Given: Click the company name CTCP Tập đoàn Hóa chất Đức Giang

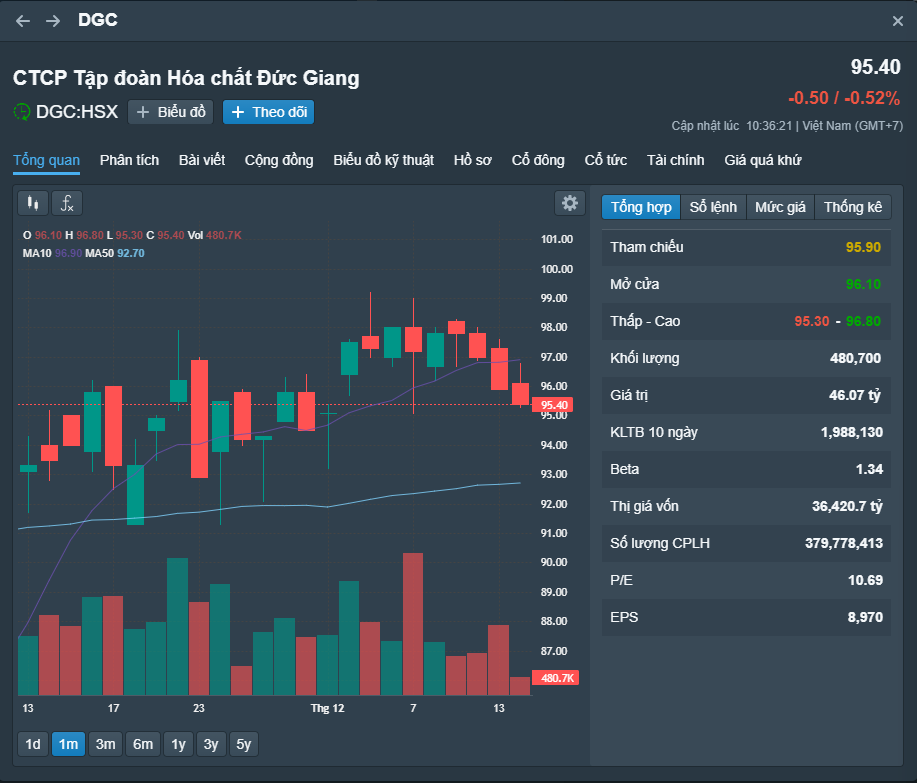Looking at the screenshot, I should coord(186,78).
